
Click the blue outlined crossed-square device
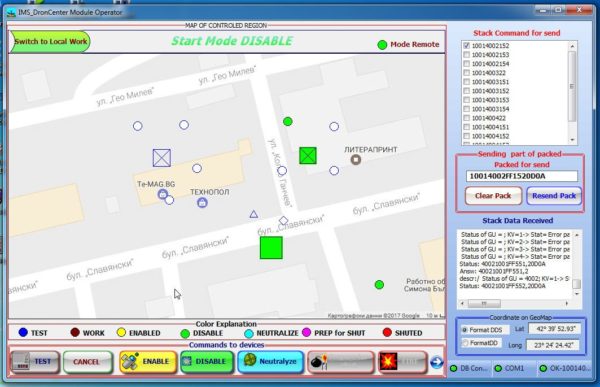point(162,158)
